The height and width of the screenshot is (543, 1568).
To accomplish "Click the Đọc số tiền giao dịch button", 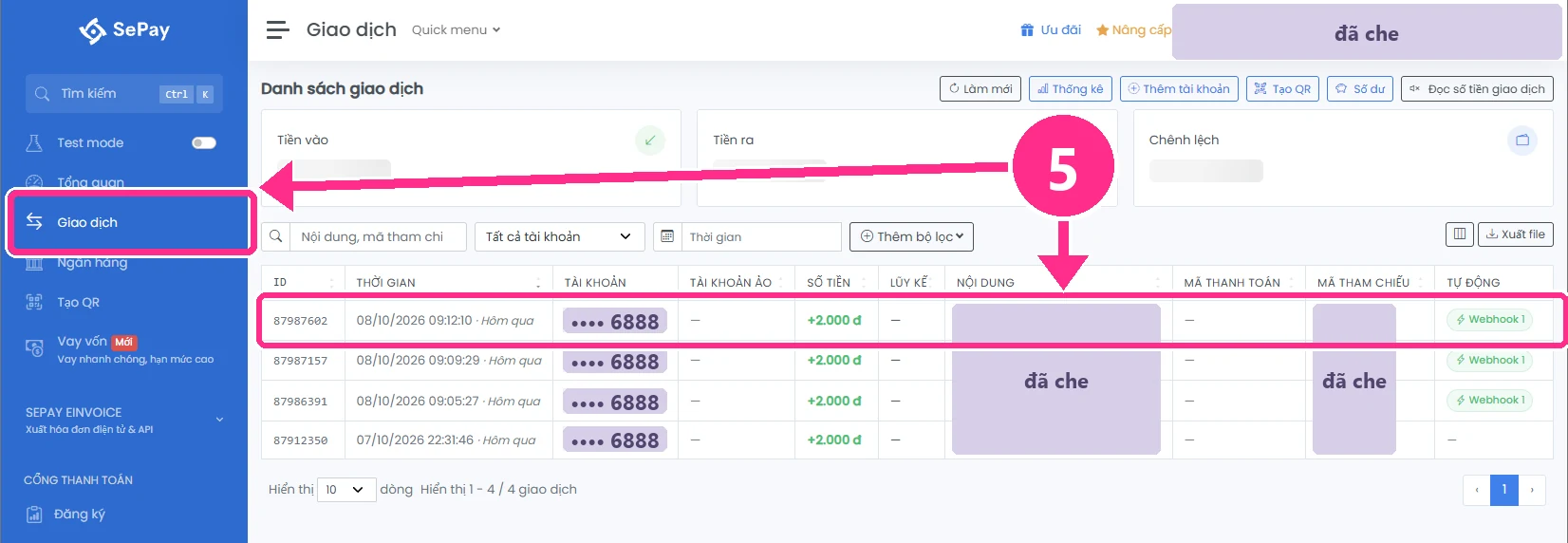I will click(1477, 88).
